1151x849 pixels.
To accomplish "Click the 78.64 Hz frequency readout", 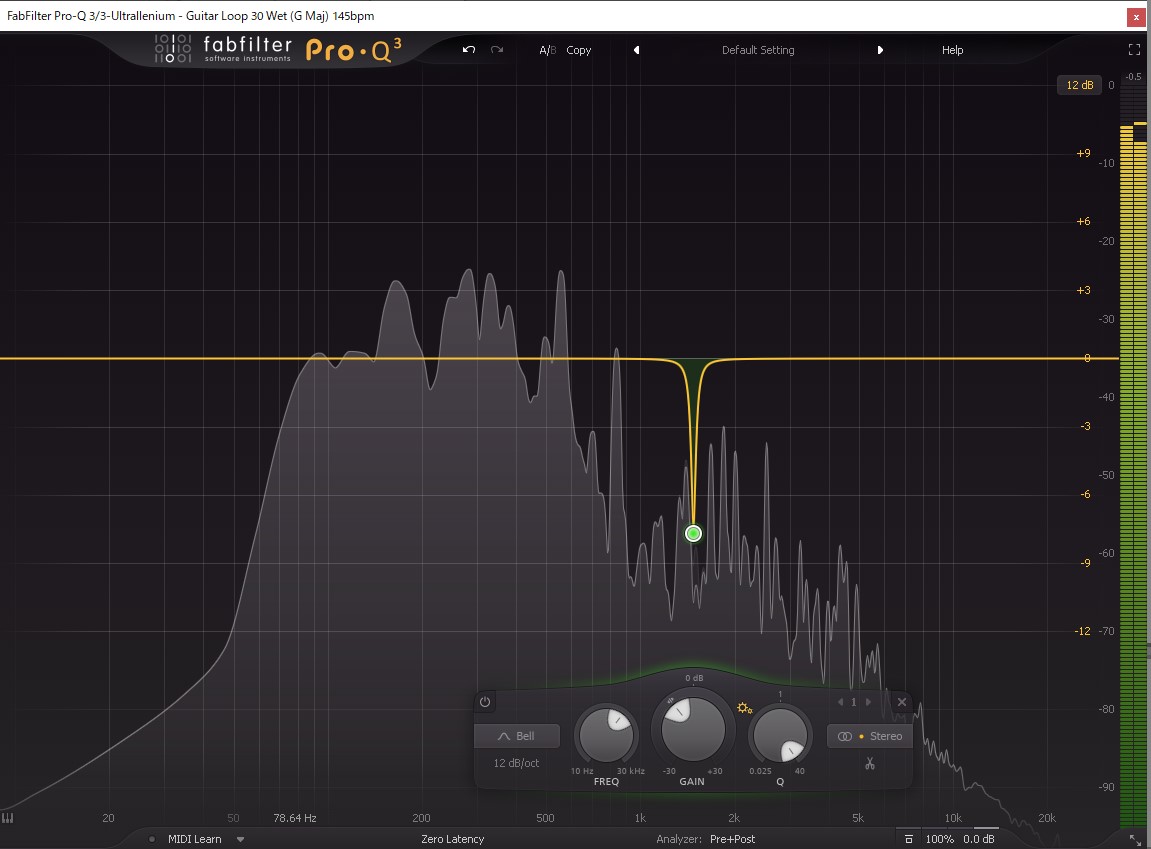I will pyautogui.click(x=294, y=817).
